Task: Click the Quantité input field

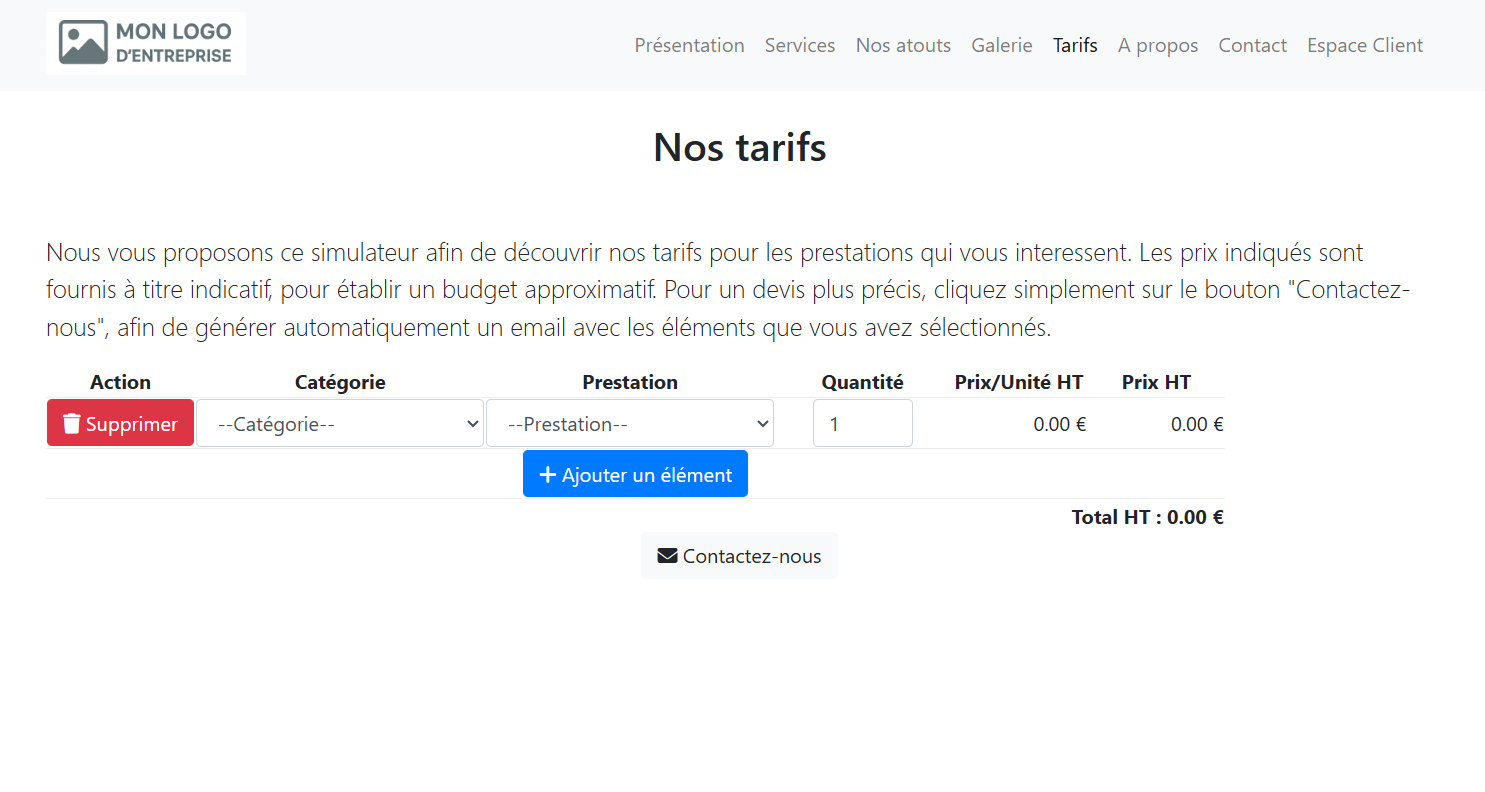Action: click(862, 424)
